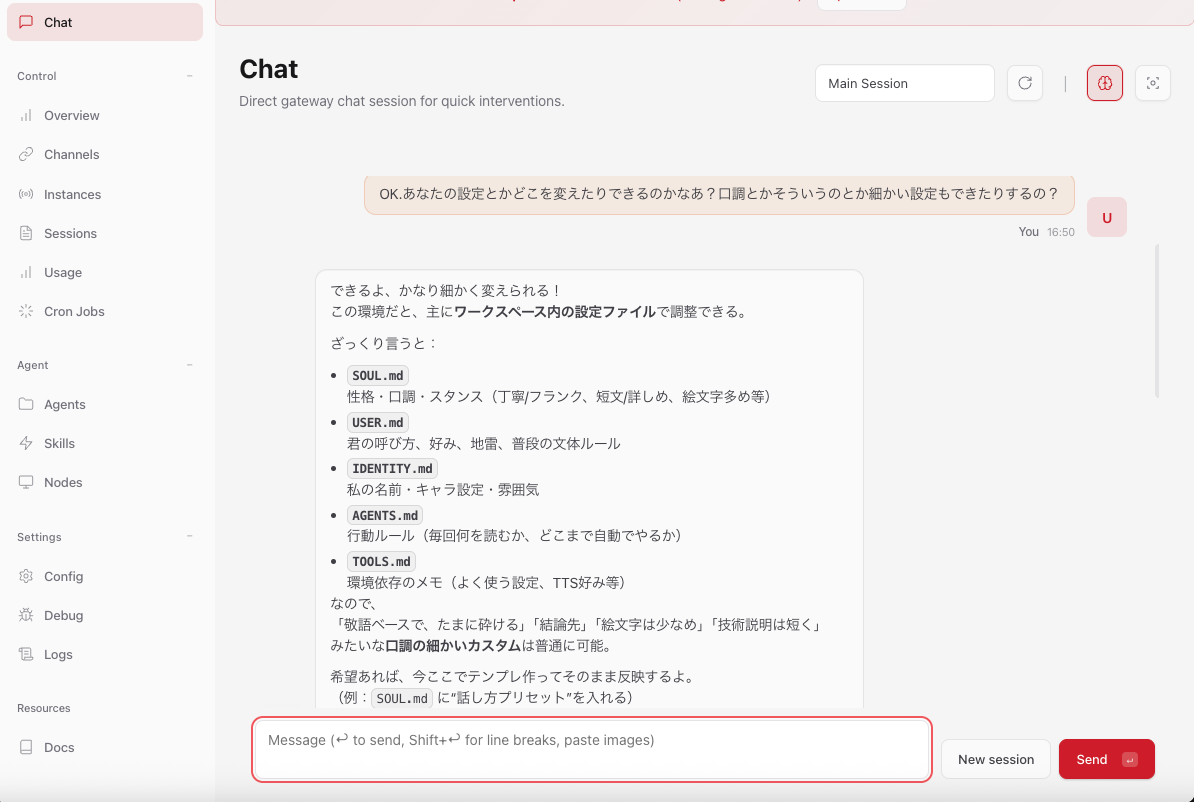Open the Main Session dropdown
This screenshot has width=1194, height=802.
[904, 83]
